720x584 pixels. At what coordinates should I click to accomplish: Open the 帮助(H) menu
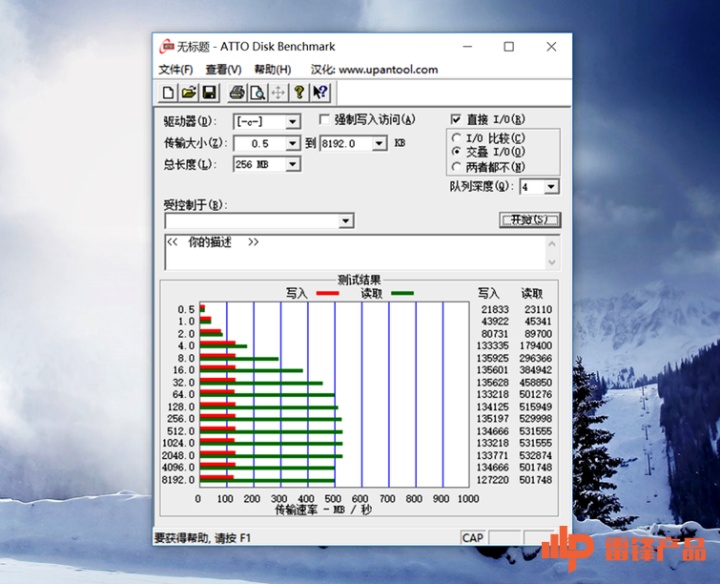coord(273,70)
